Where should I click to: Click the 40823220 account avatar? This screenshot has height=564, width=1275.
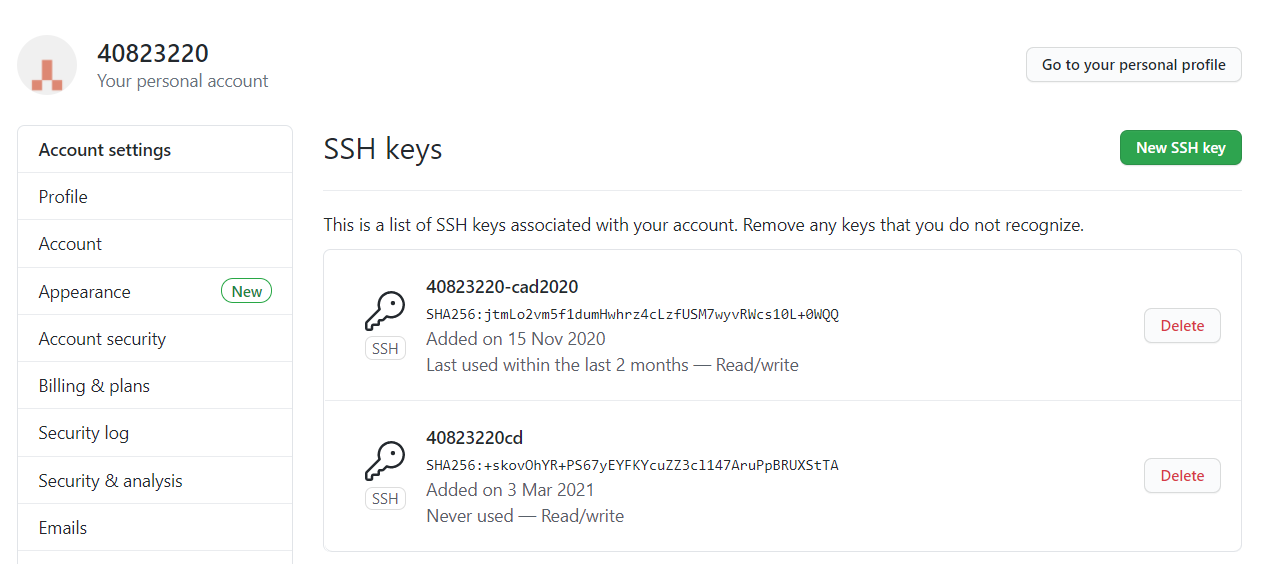[47, 65]
